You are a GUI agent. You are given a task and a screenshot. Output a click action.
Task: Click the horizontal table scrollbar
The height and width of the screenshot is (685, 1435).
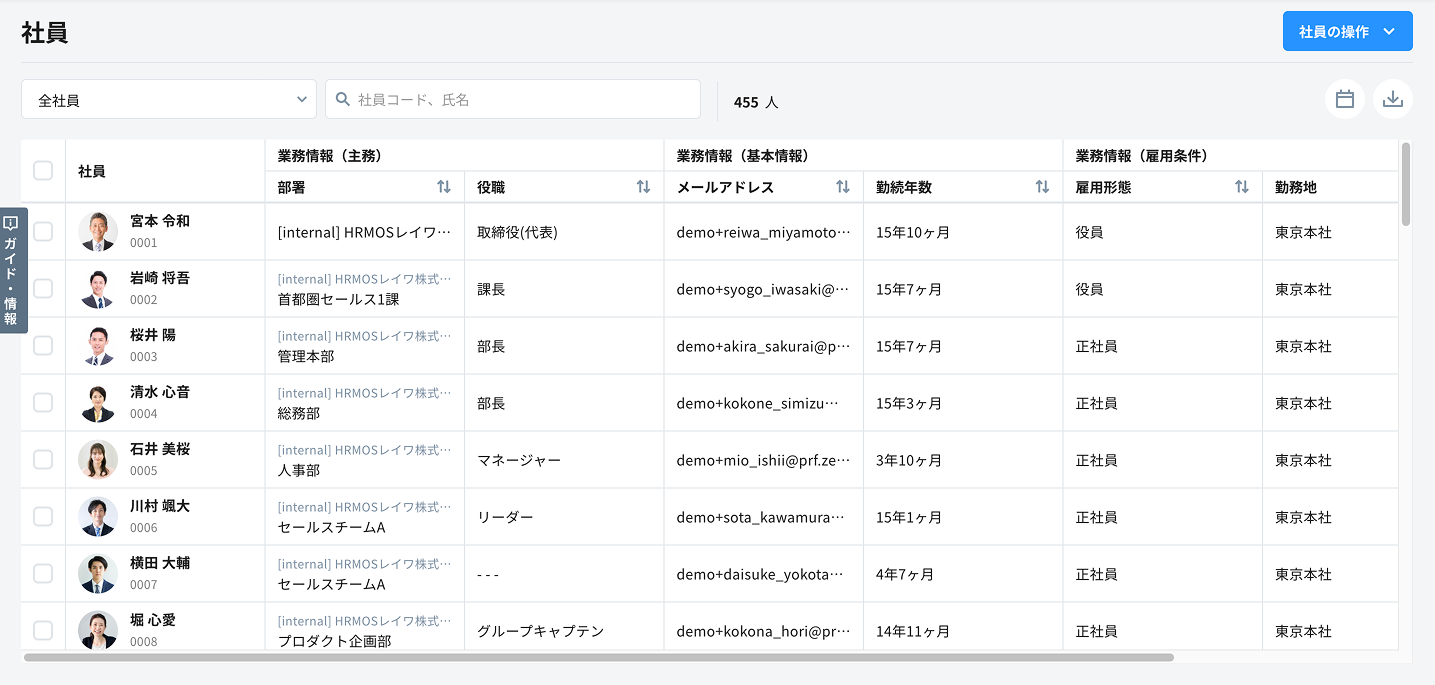pyautogui.click(x=598, y=657)
